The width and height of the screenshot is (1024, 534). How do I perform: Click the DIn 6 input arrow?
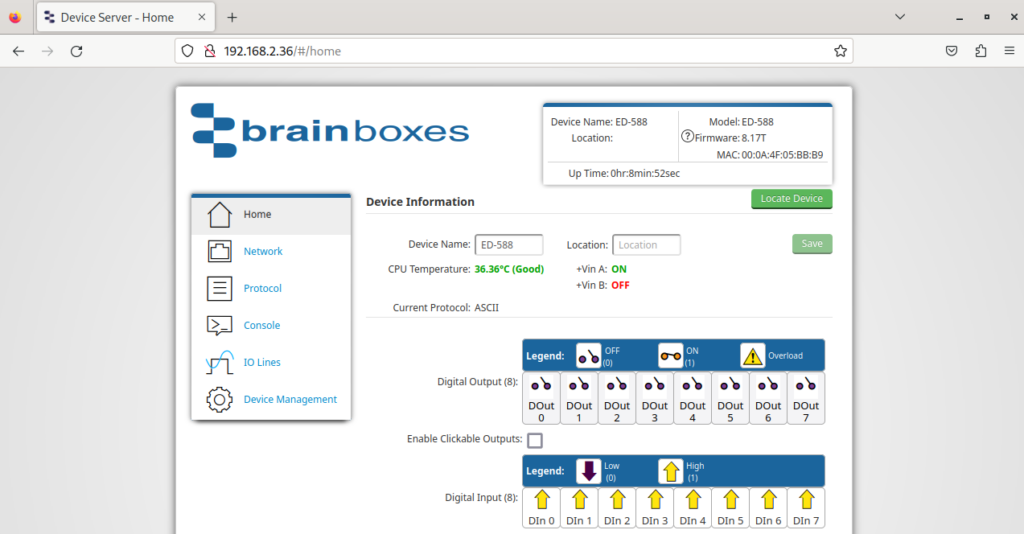pyautogui.click(x=768, y=500)
